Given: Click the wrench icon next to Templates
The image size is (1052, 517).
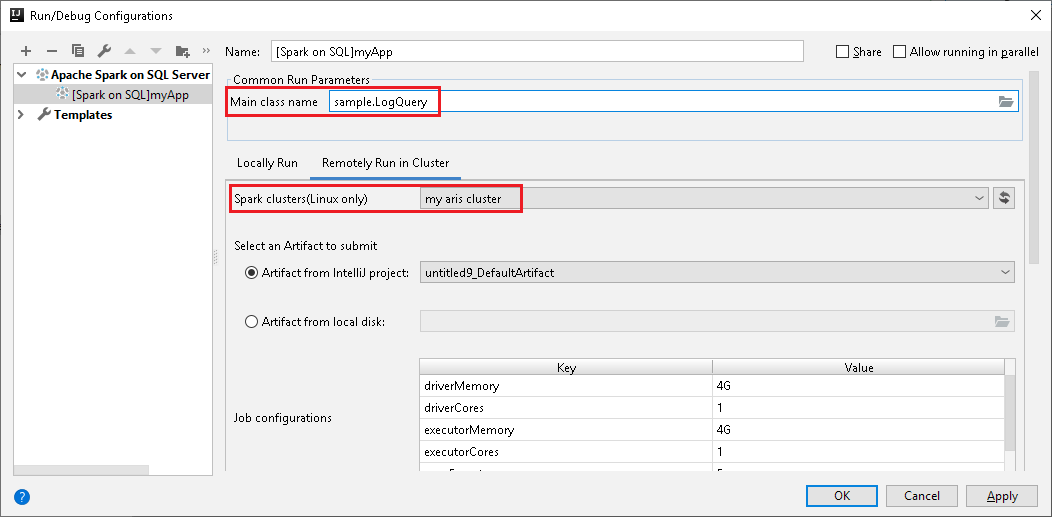Looking at the screenshot, I should (44, 115).
